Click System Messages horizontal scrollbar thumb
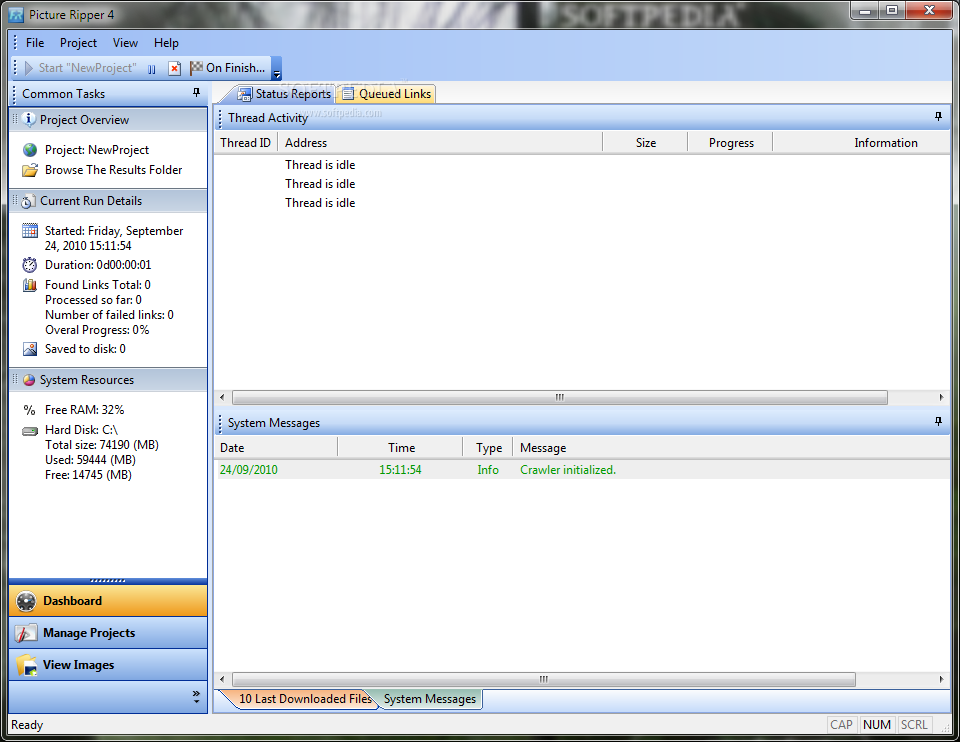960x742 pixels. [x=544, y=680]
